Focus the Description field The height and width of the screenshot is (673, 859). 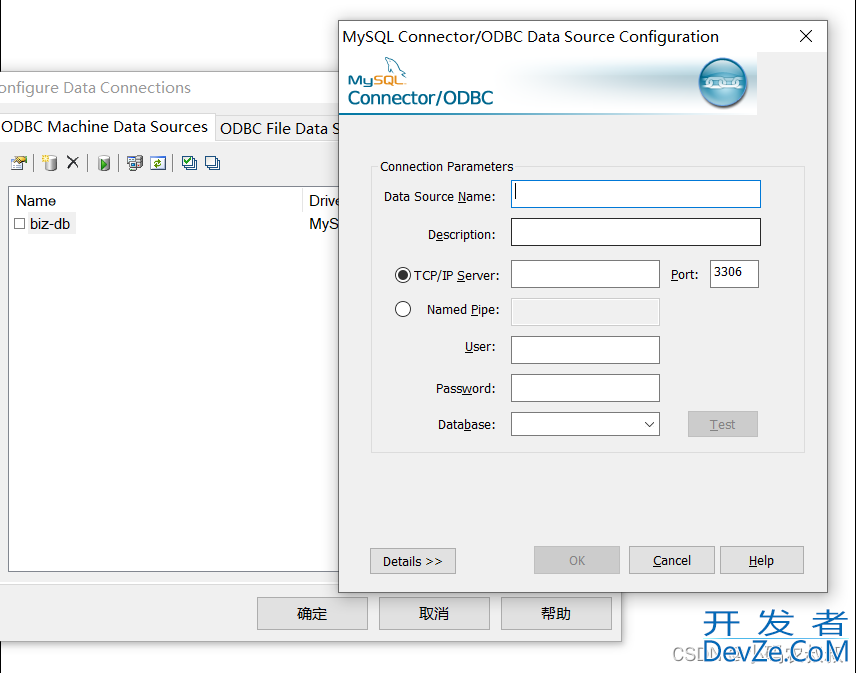[x=635, y=232]
